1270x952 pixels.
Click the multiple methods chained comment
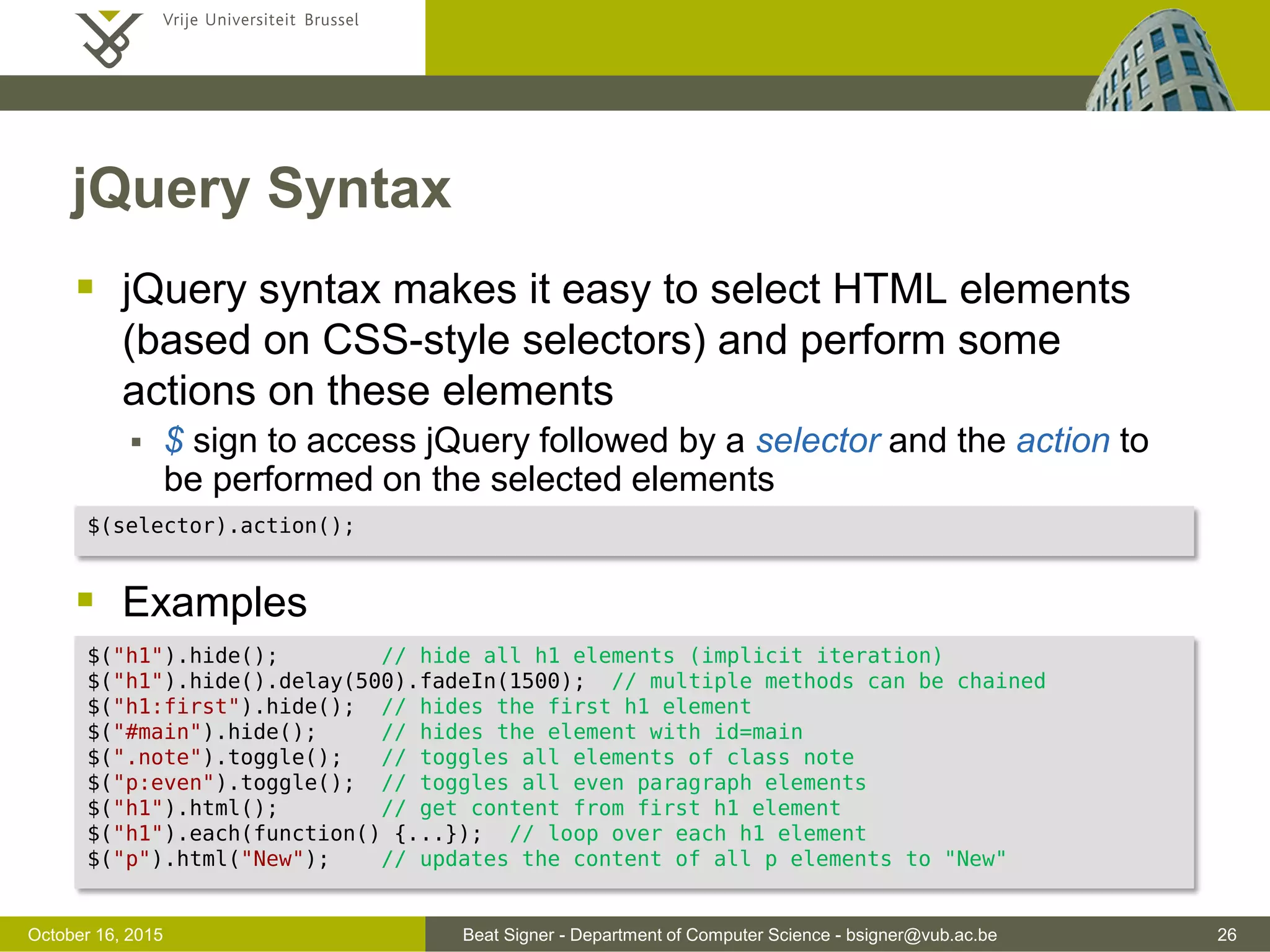coord(828,682)
